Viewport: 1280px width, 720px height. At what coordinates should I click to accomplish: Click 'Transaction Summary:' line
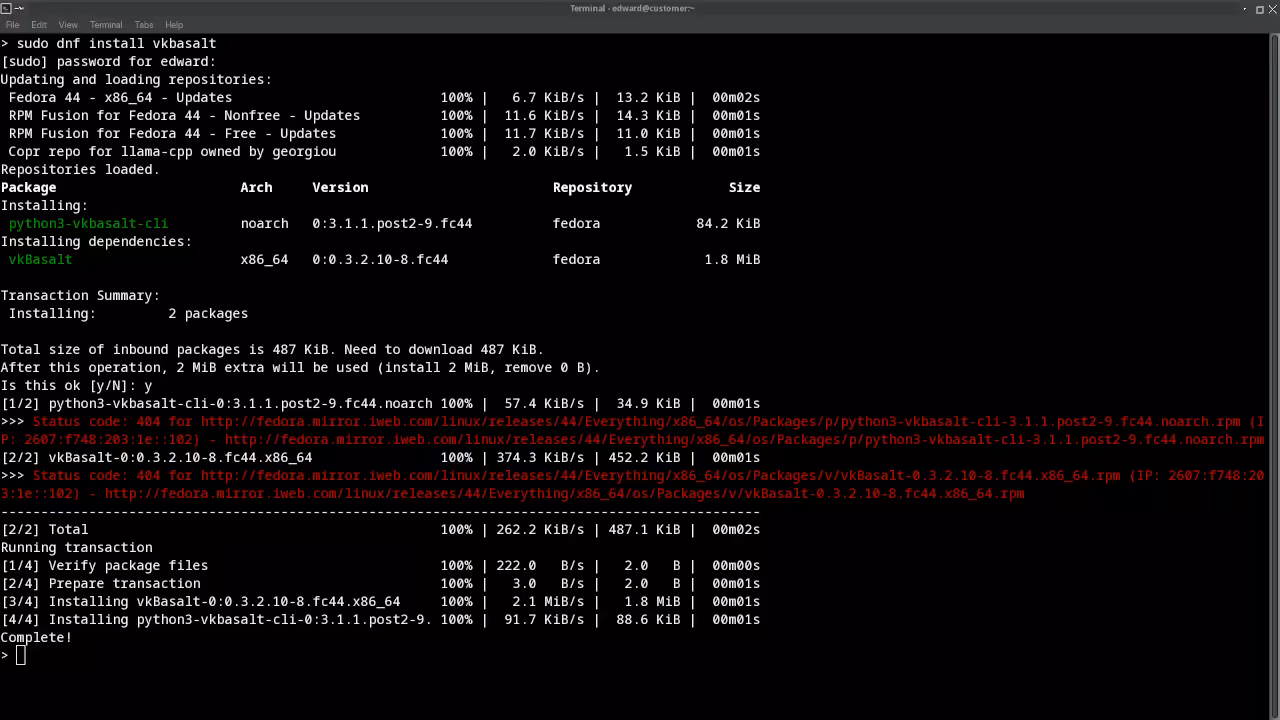[80, 295]
